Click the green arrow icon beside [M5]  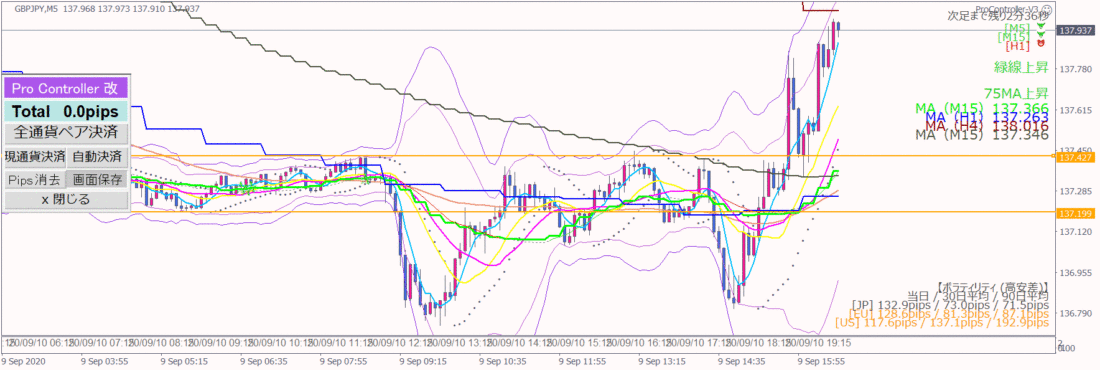pos(1042,25)
